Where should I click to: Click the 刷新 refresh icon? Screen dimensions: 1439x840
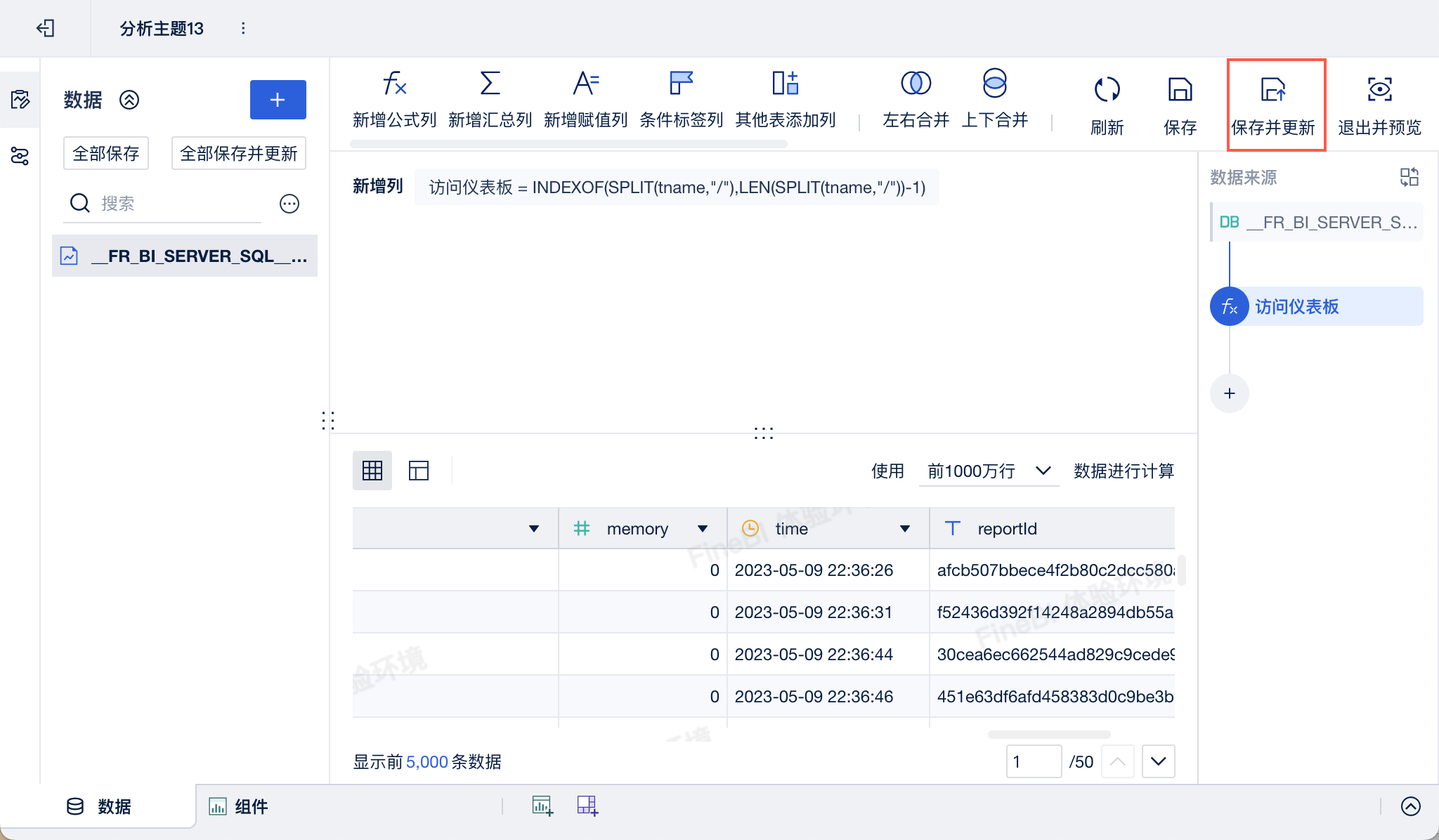click(1107, 90)
